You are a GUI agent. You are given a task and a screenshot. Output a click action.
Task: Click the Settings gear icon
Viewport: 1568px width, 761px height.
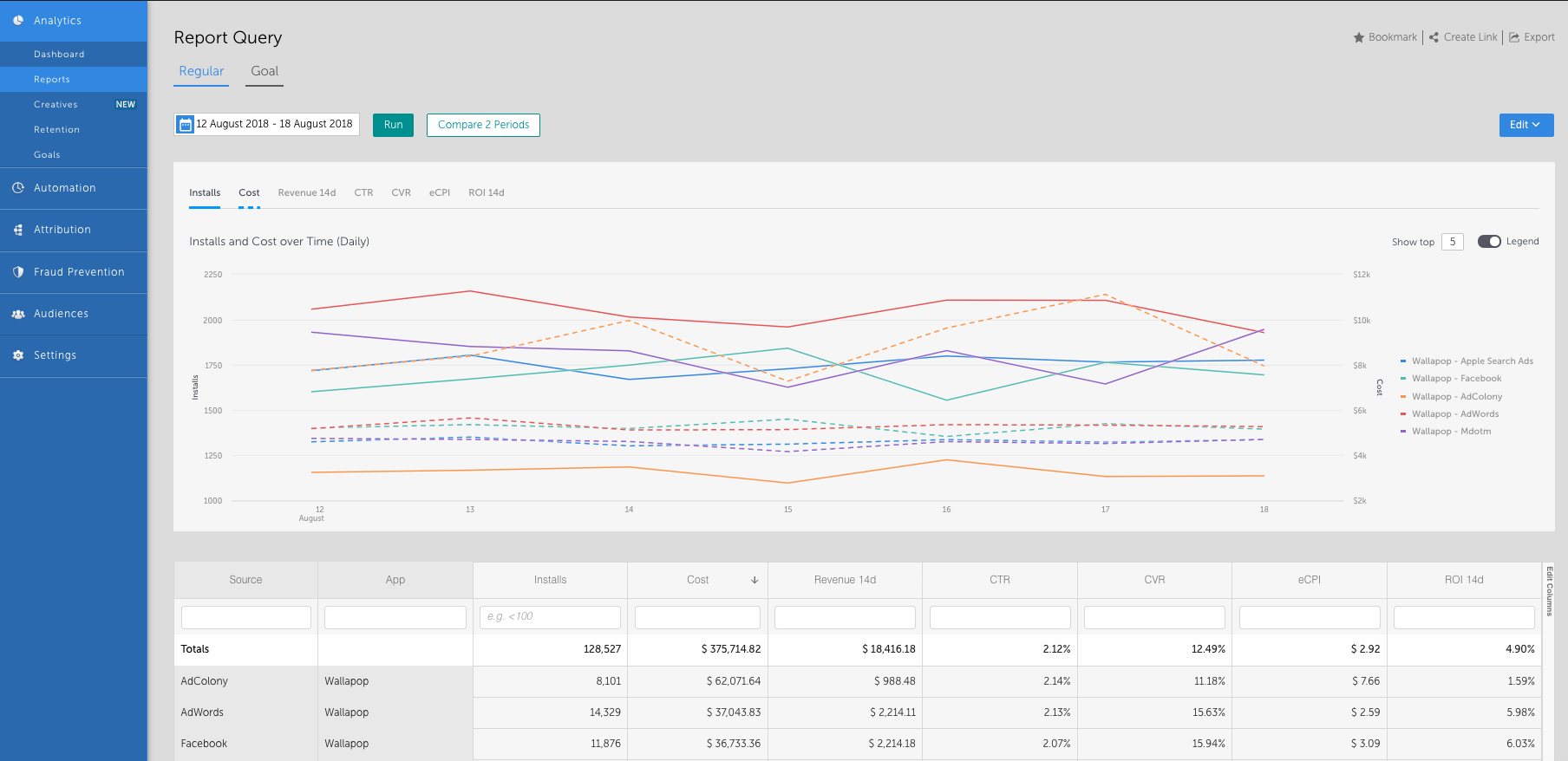18,355
